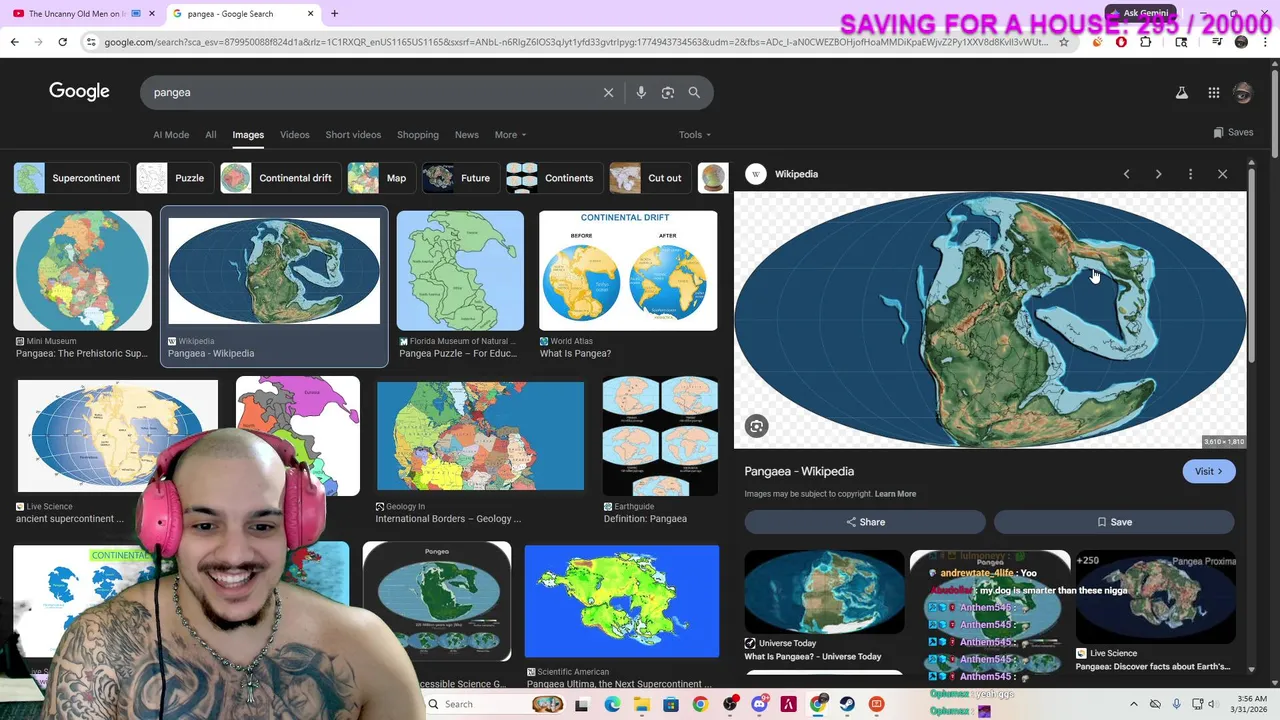Close the Wikipedia image preview panel
This screenshot has height=720, width=1280.
(1222, 174)
